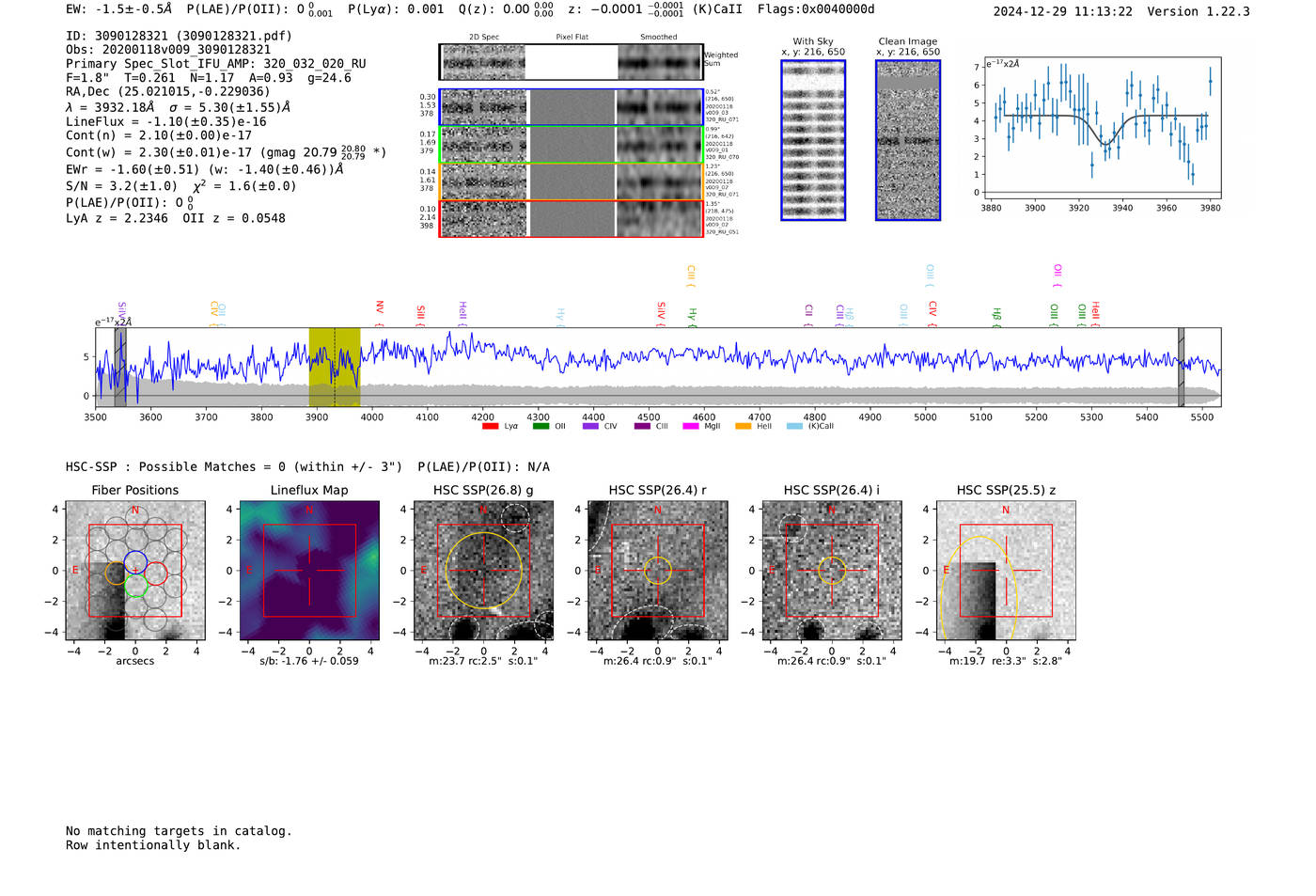Click the 's/b: -1.76 +/- 0.059' caption
This screenshot has height=896, width=1316.
pyautogui.click(x=309, y=661)
